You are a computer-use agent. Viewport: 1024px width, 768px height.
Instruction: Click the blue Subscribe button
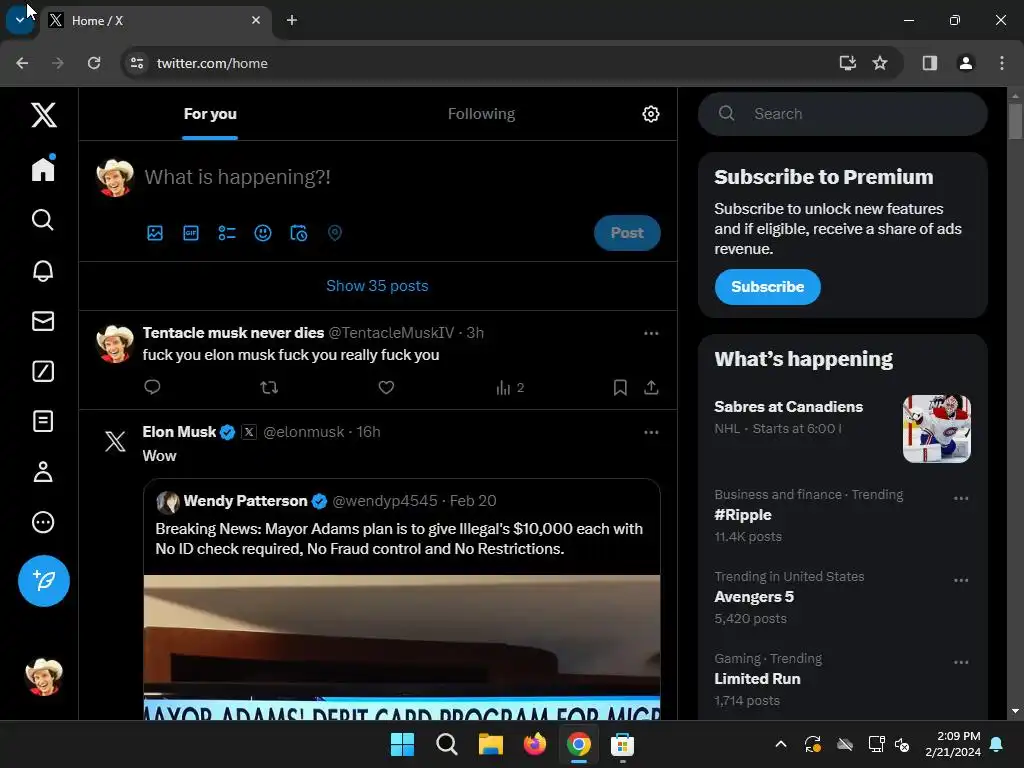(x=767, y=287)
